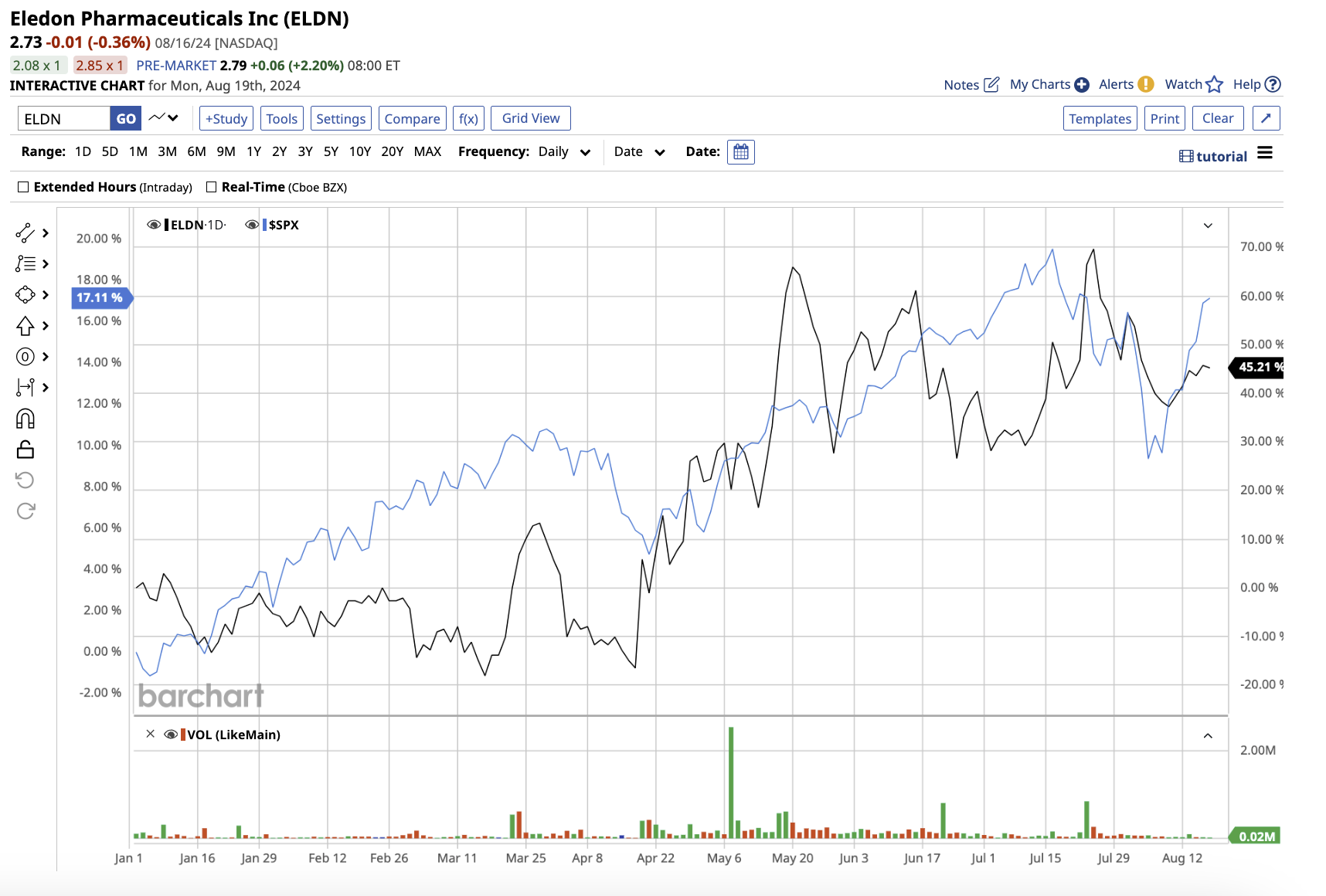The image size is (1326, 896).
Task: Select the 5Y range
Action: click(331, 151)
